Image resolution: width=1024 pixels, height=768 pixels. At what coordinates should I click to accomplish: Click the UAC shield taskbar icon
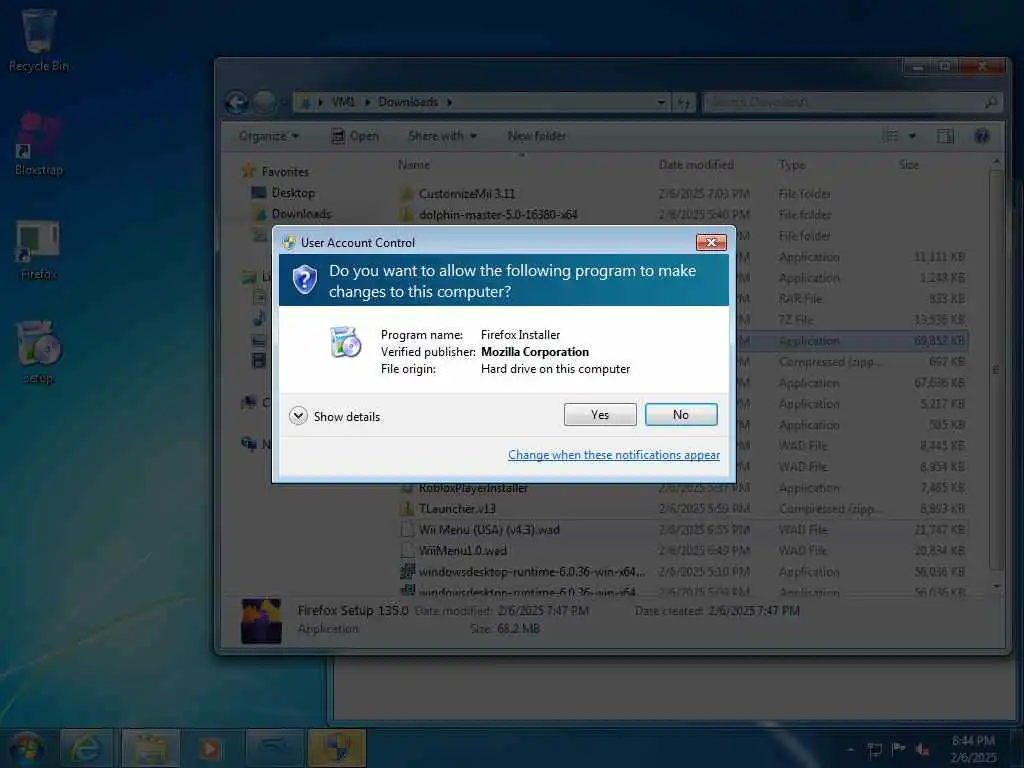[x=337, y=748]
